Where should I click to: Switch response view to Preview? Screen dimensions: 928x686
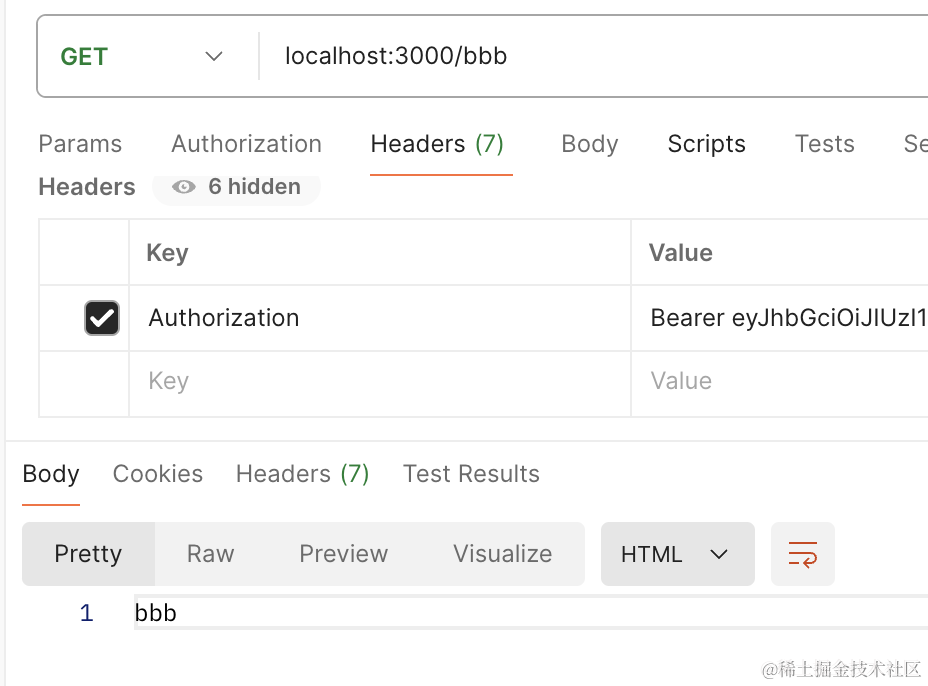(343, 554)
